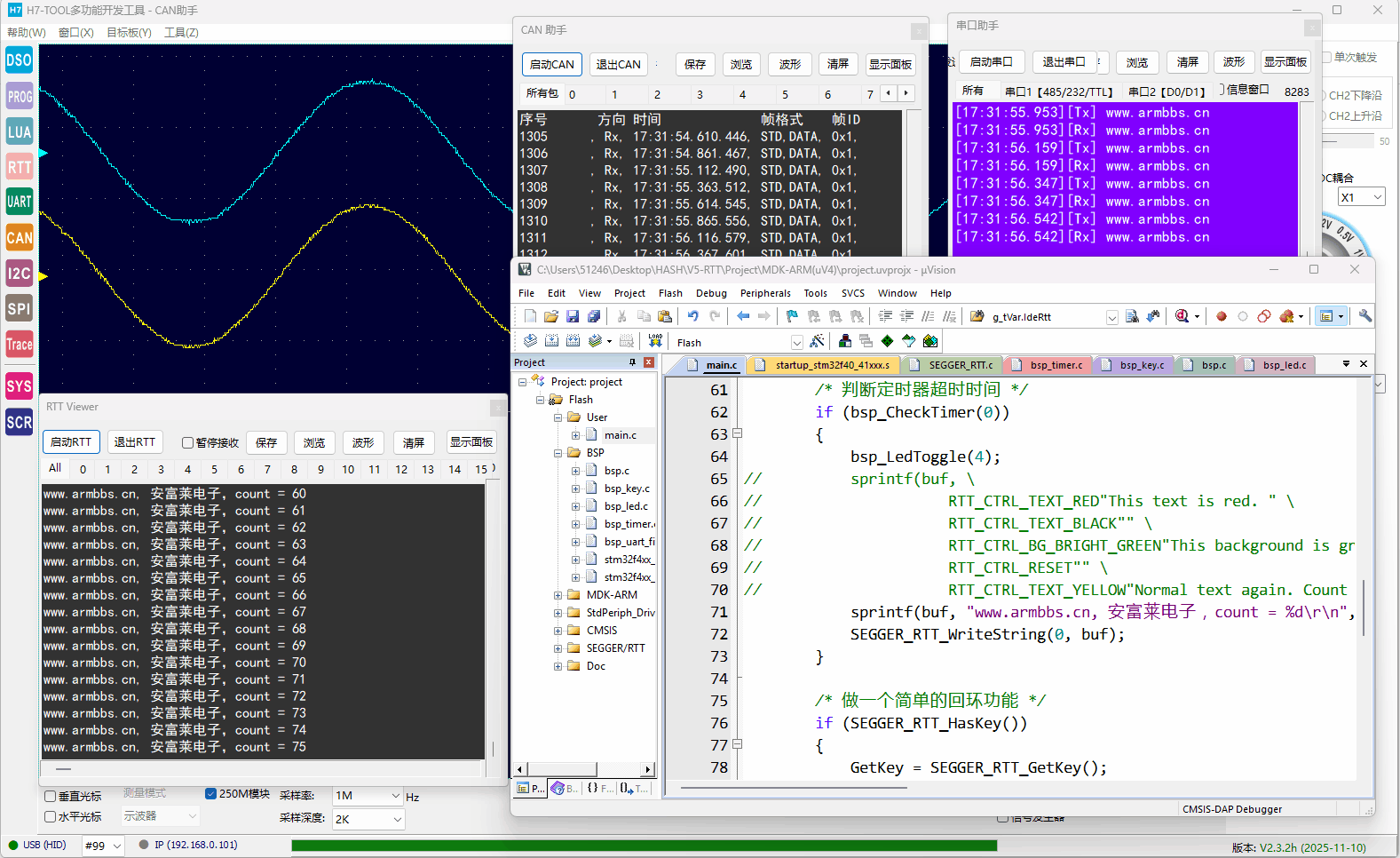This screenshot has width=1400, height=858.
Task: Click the 退出串口 button
Action: click(x=1063, y=62)
